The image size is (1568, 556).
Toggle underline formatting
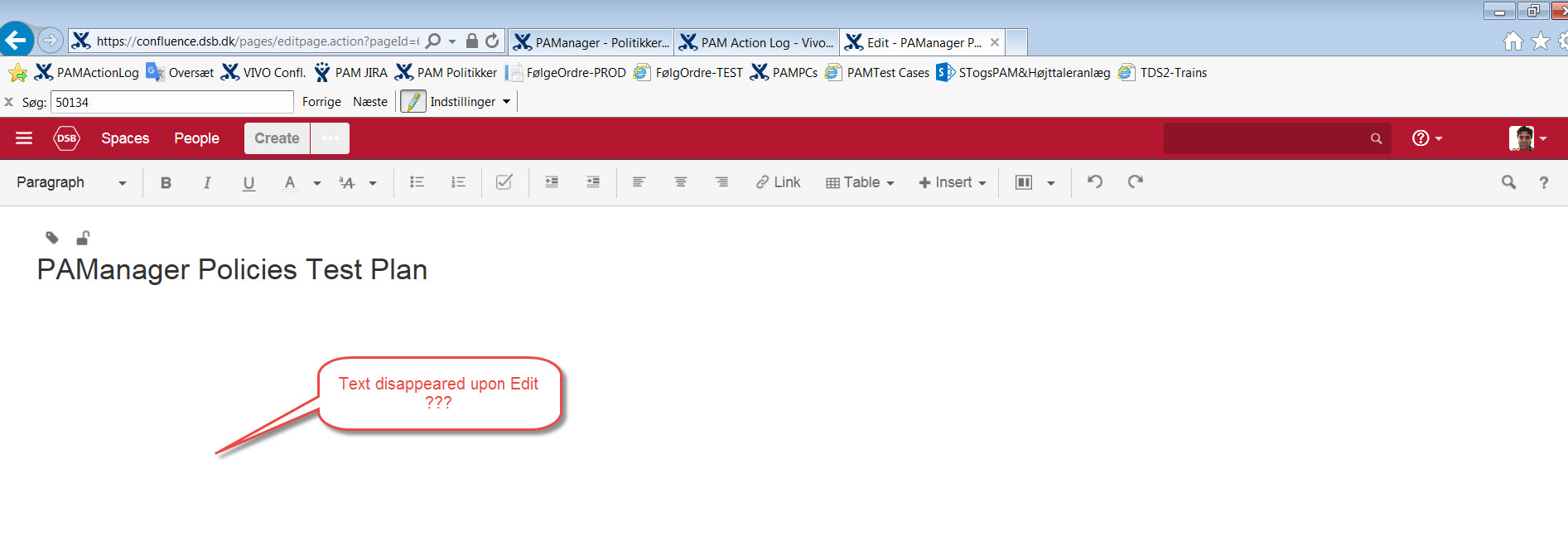tap(248, 183)
